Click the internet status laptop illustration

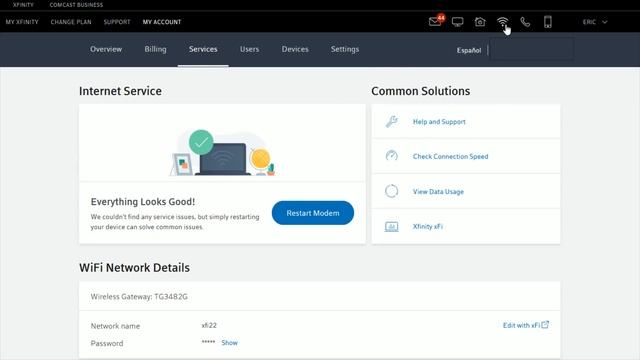click(222, 152)
